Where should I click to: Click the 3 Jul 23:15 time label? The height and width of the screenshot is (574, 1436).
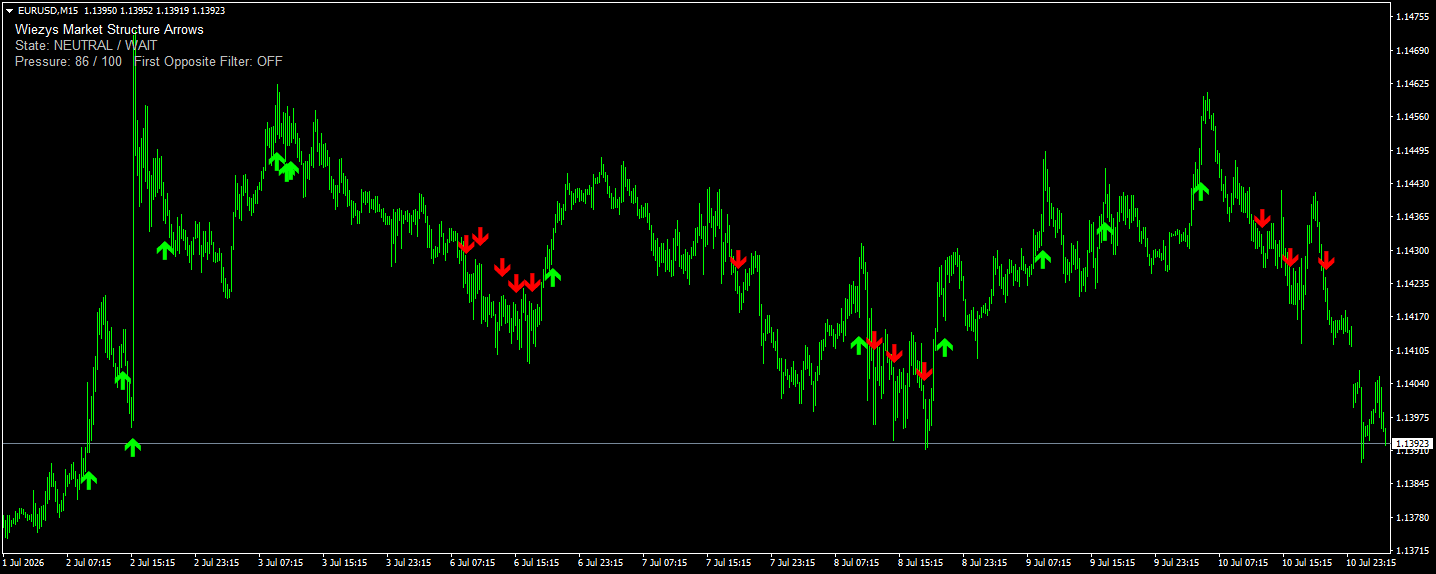(x=409, y=563)
